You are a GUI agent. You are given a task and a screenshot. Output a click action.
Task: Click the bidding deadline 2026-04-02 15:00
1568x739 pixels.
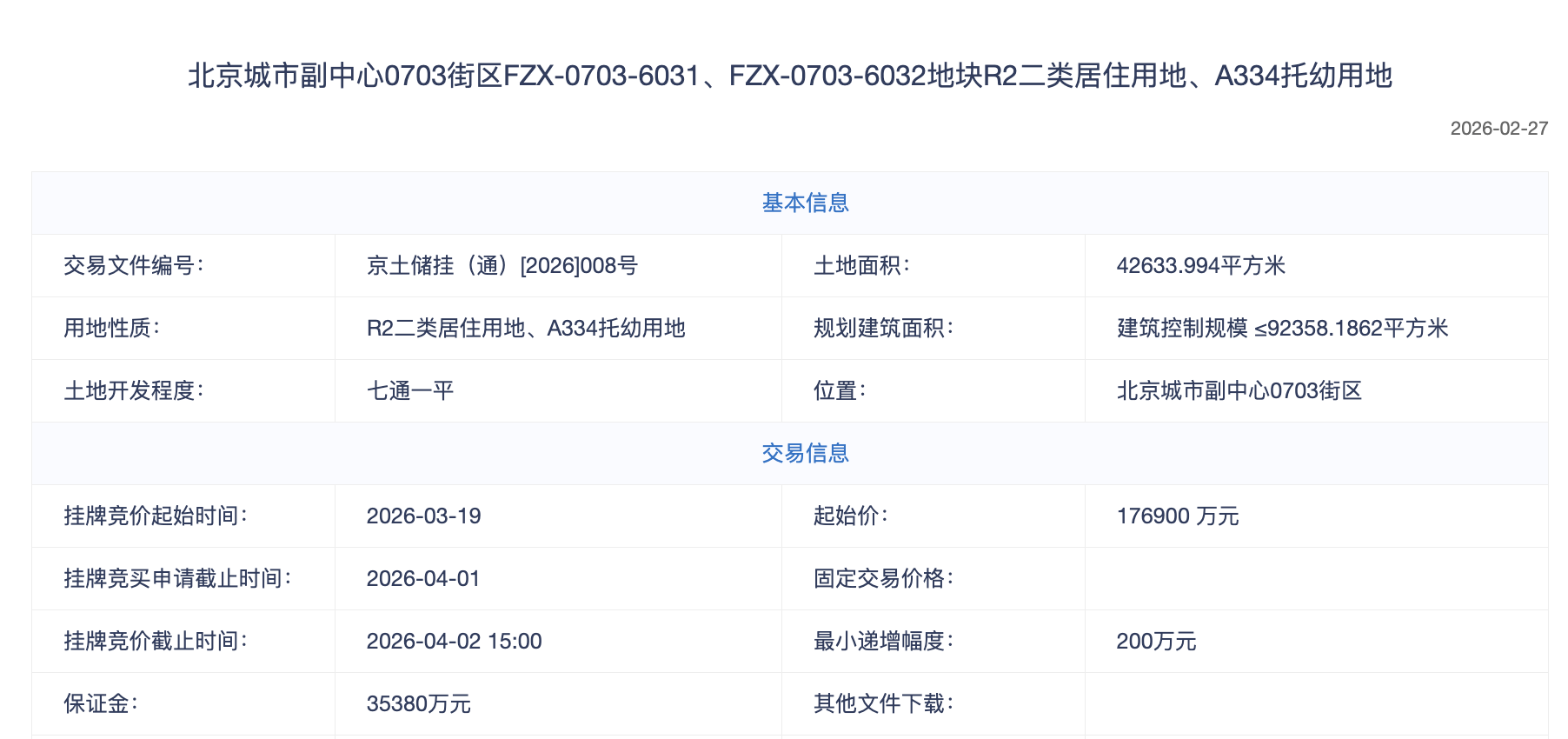click(454, 642)
